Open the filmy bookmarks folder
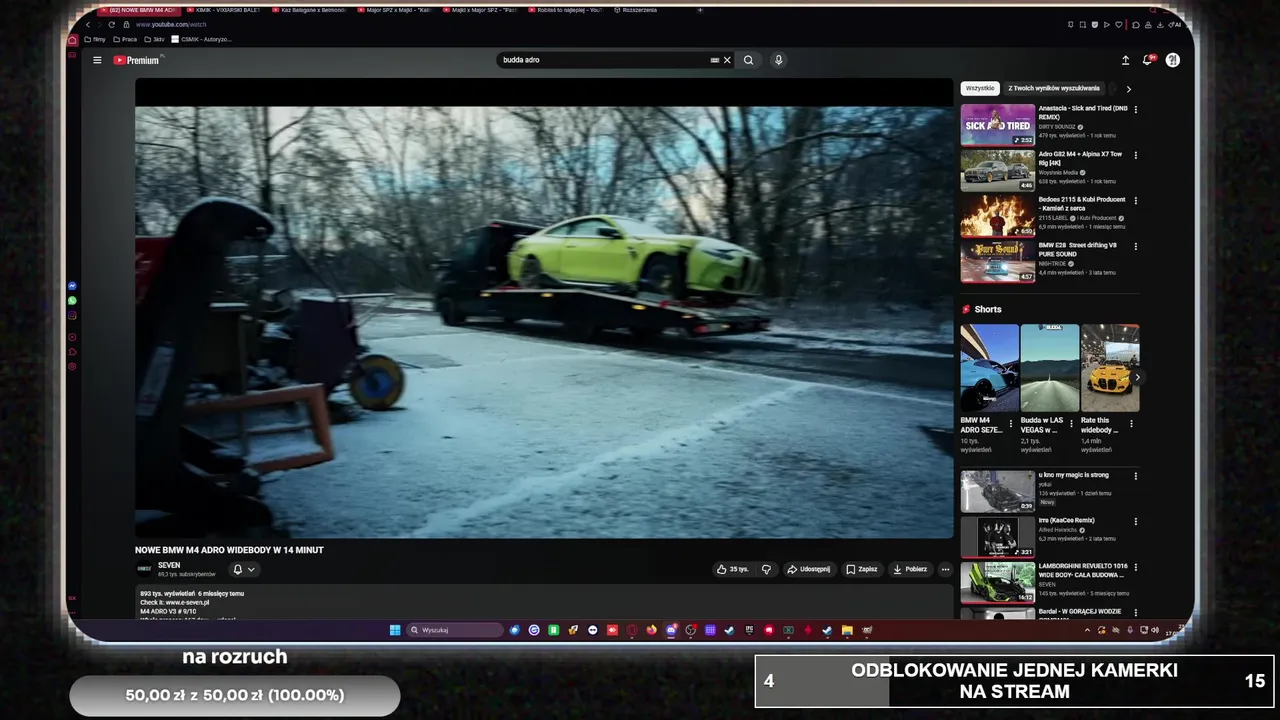1280x720 pixels. (95, 39)
